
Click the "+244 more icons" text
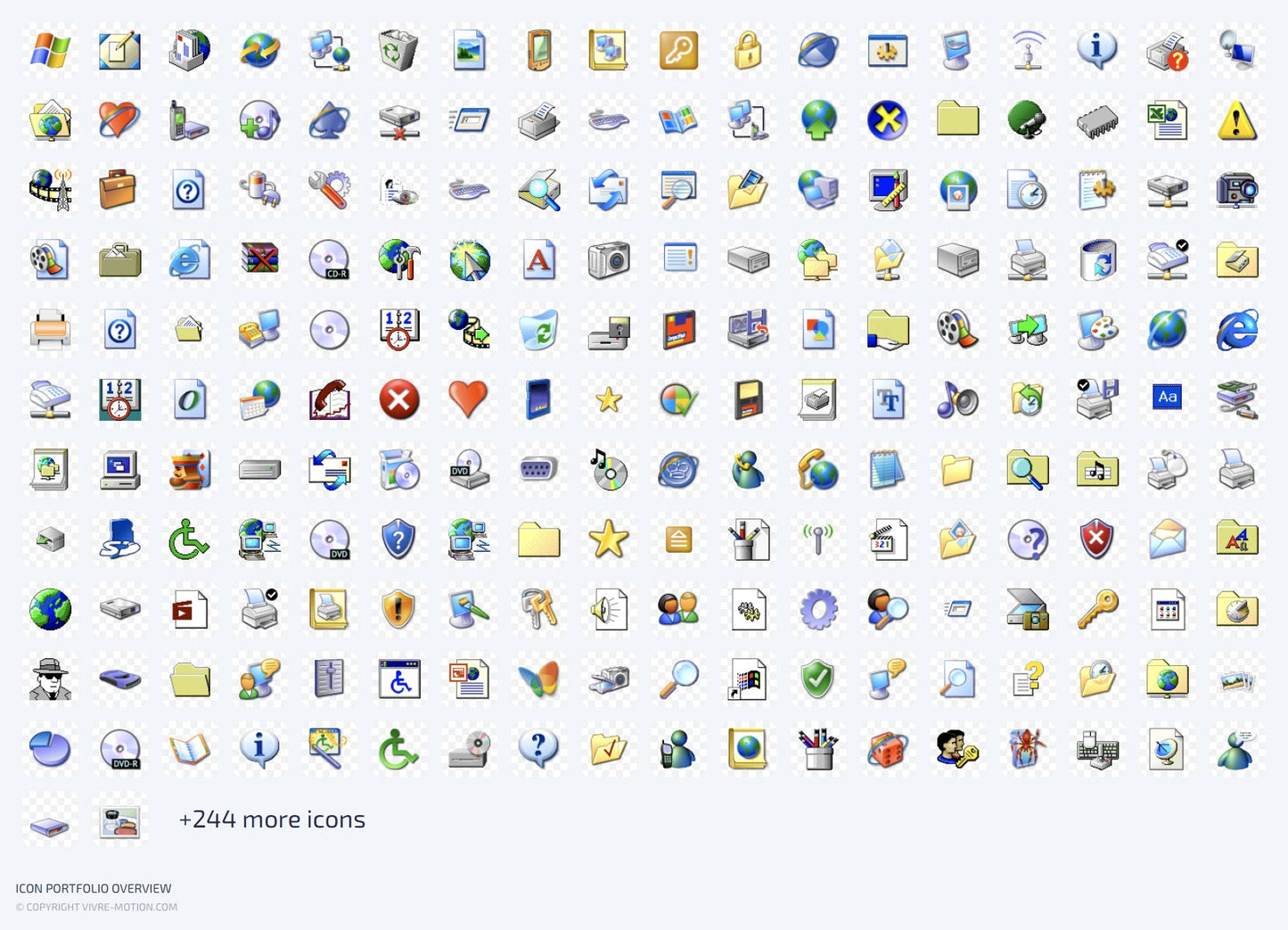coord(272,819)
